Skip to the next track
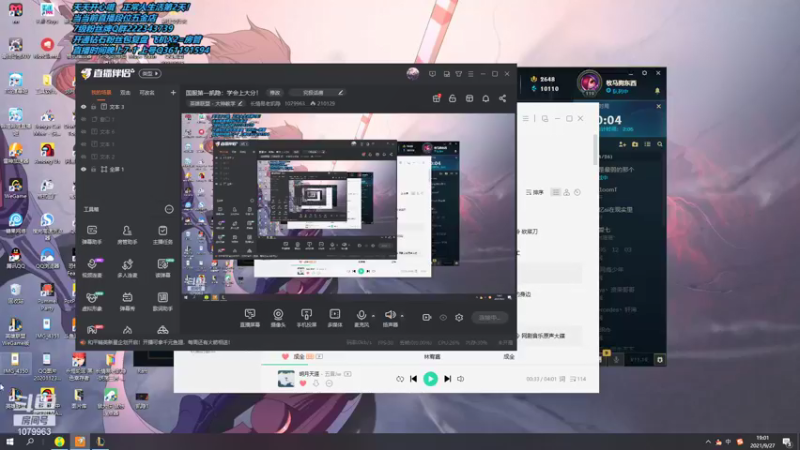The height and width of the screenshot is (450, 800). [x=447, y=379]
